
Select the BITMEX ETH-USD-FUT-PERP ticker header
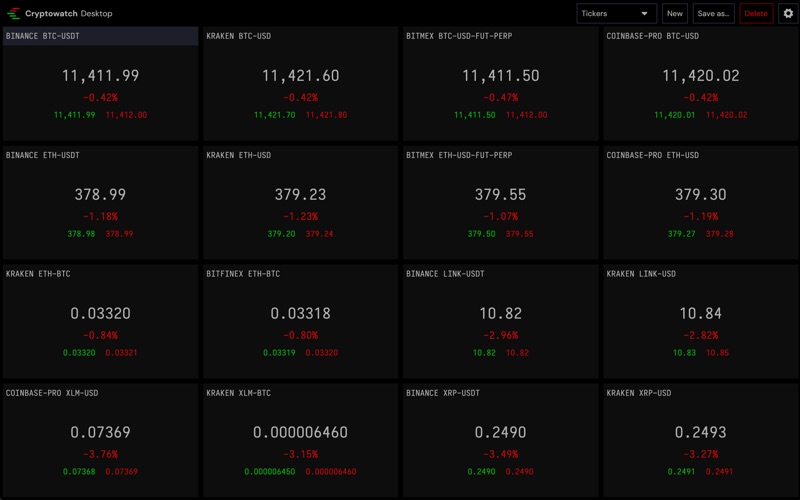click(459, 155)
